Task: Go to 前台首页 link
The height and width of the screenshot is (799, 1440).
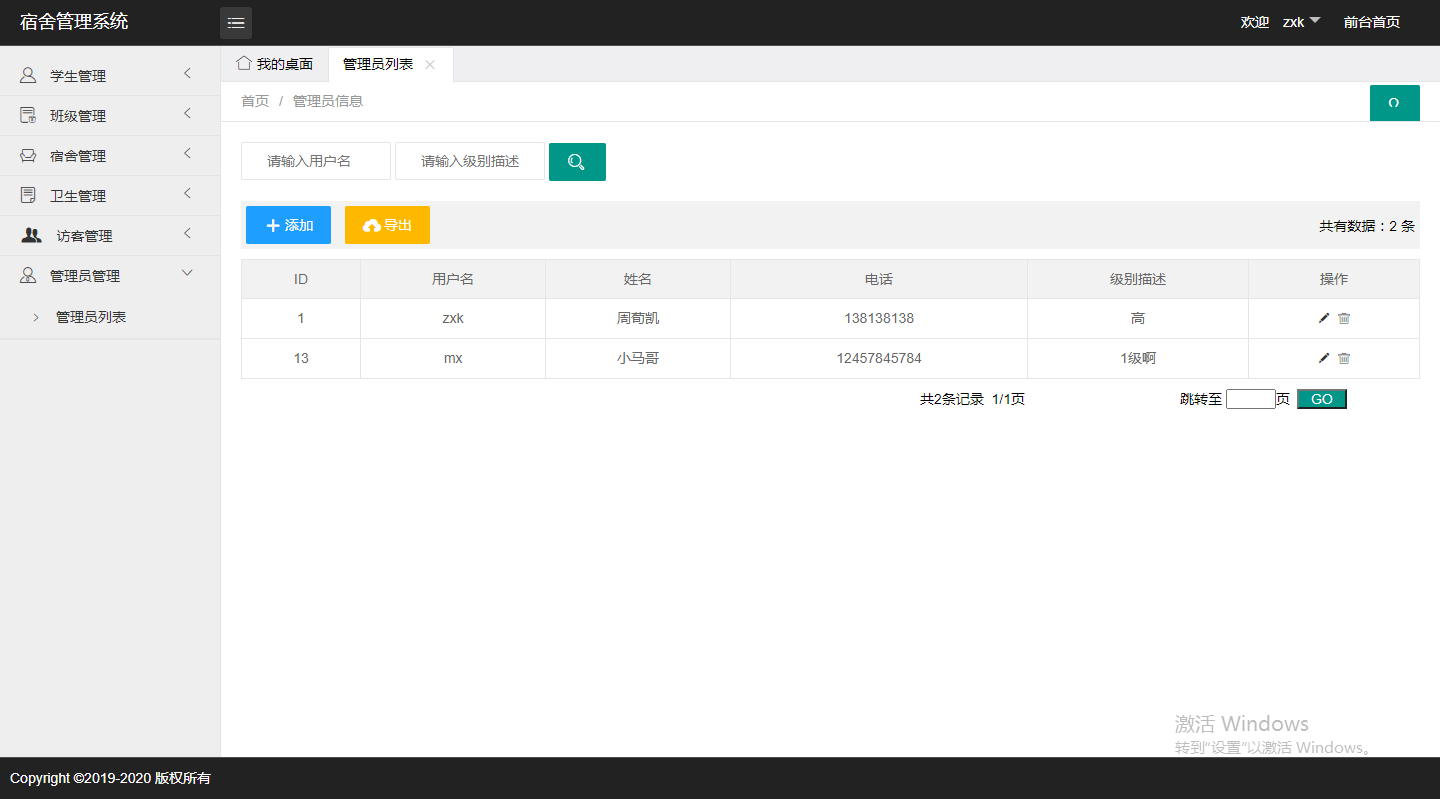Action: click(x=1371, y=22)
